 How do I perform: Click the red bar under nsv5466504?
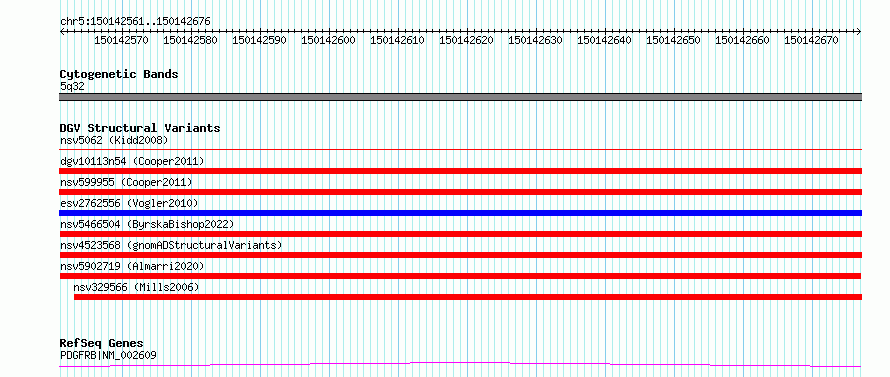[x=460, y=234]
